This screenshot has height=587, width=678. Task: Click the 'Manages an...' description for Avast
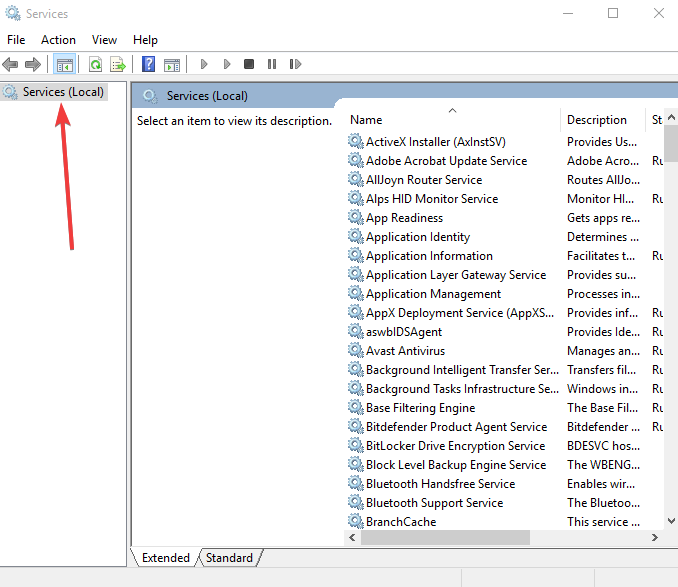click(x=603, y=351)
